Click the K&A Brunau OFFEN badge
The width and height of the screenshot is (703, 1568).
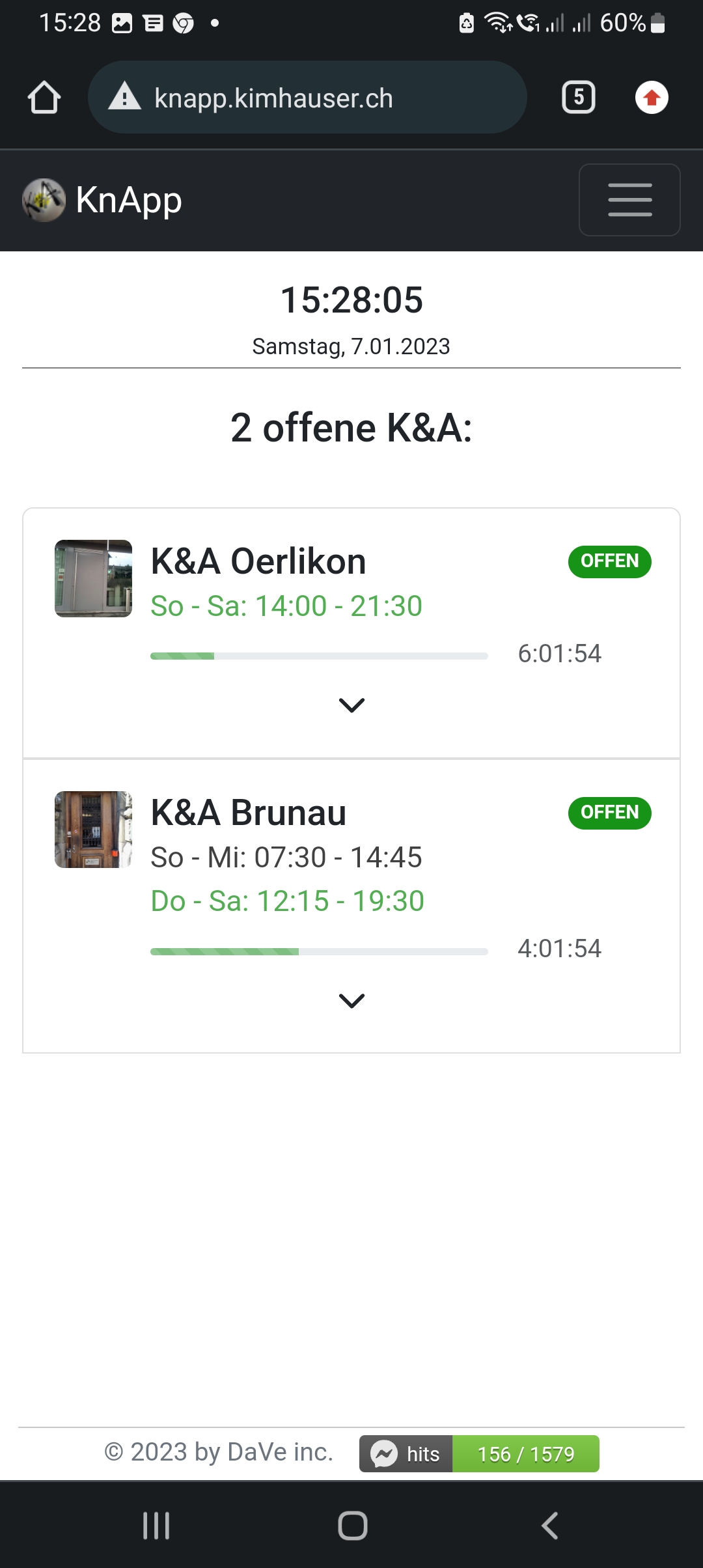click(609, 813)
